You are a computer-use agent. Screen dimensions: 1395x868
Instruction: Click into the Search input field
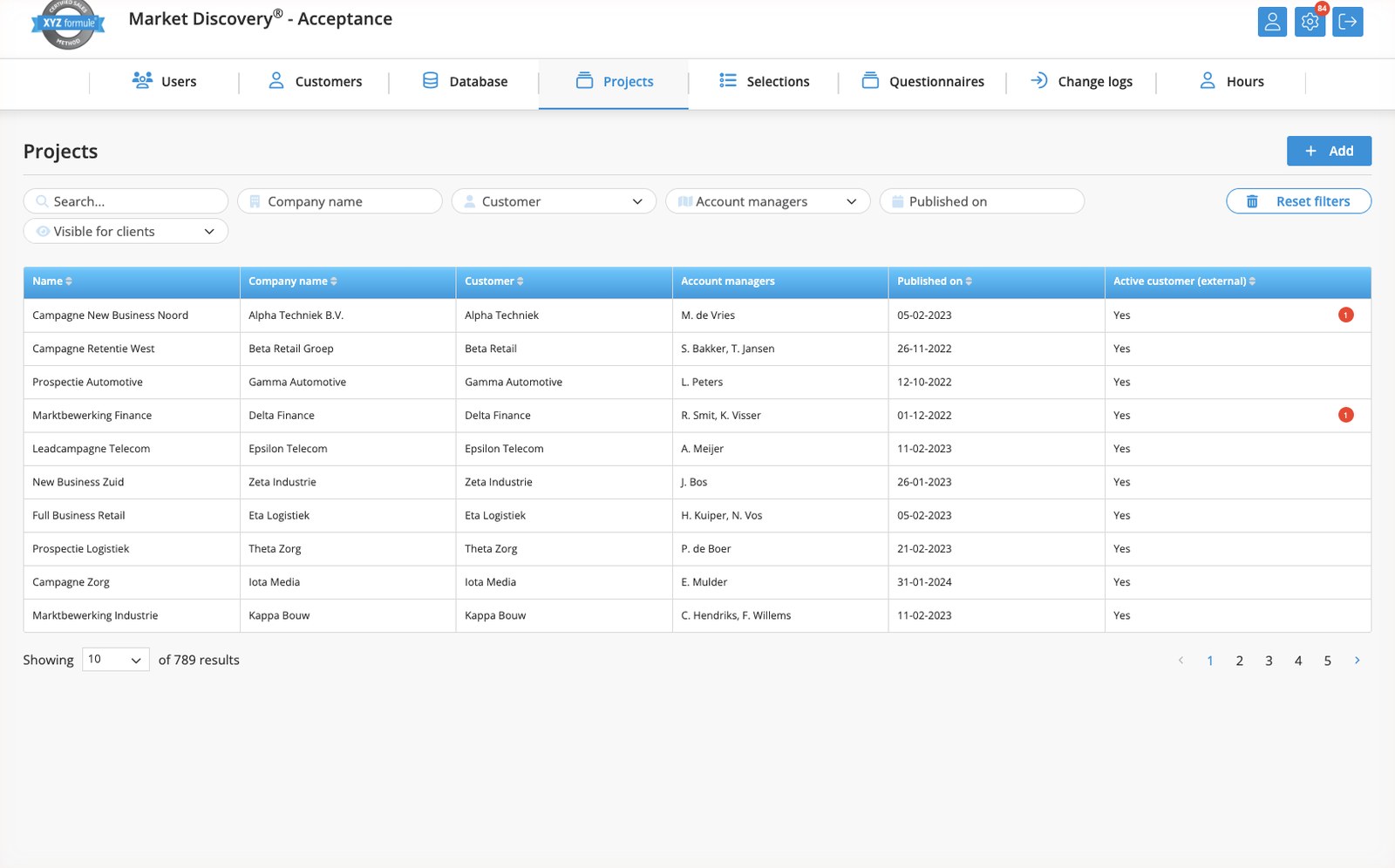point(126,201)
